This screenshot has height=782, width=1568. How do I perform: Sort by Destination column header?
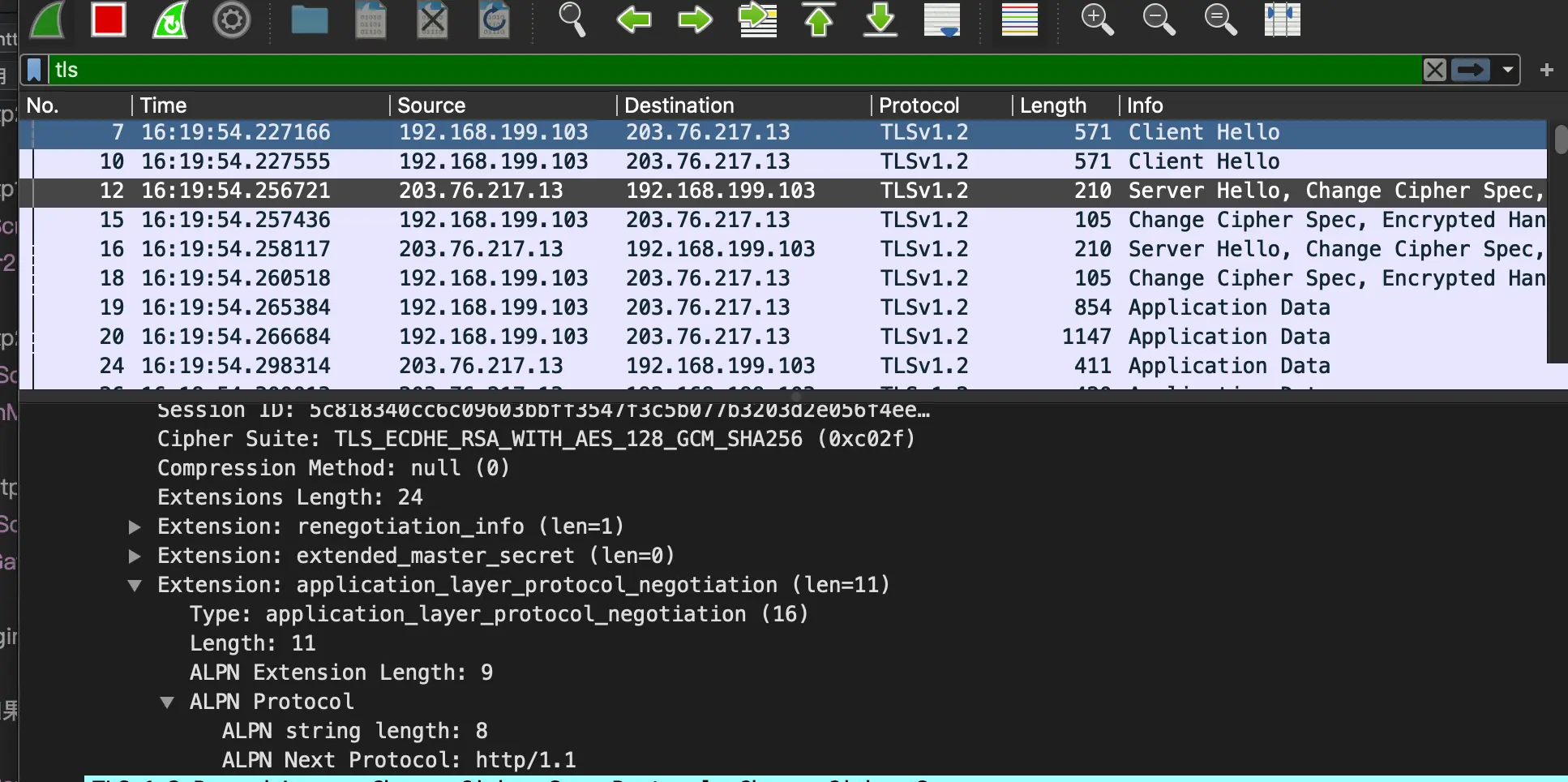[x=744, y=105]
